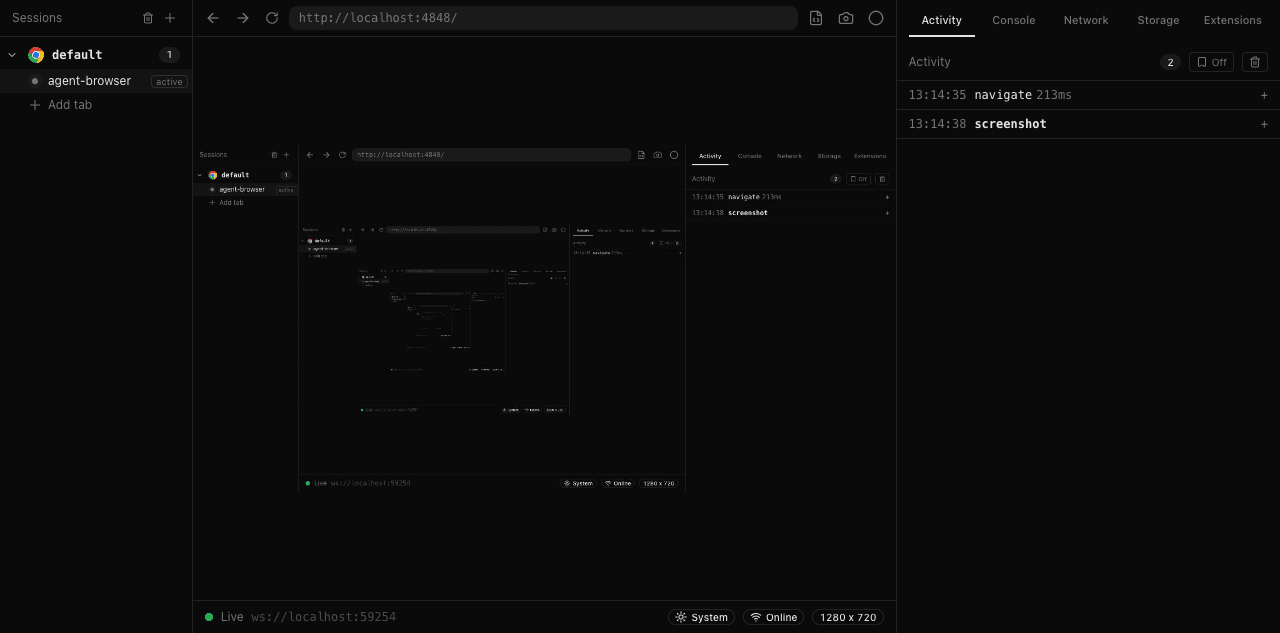Switch to the Console tab

[x=1013, y=20]
